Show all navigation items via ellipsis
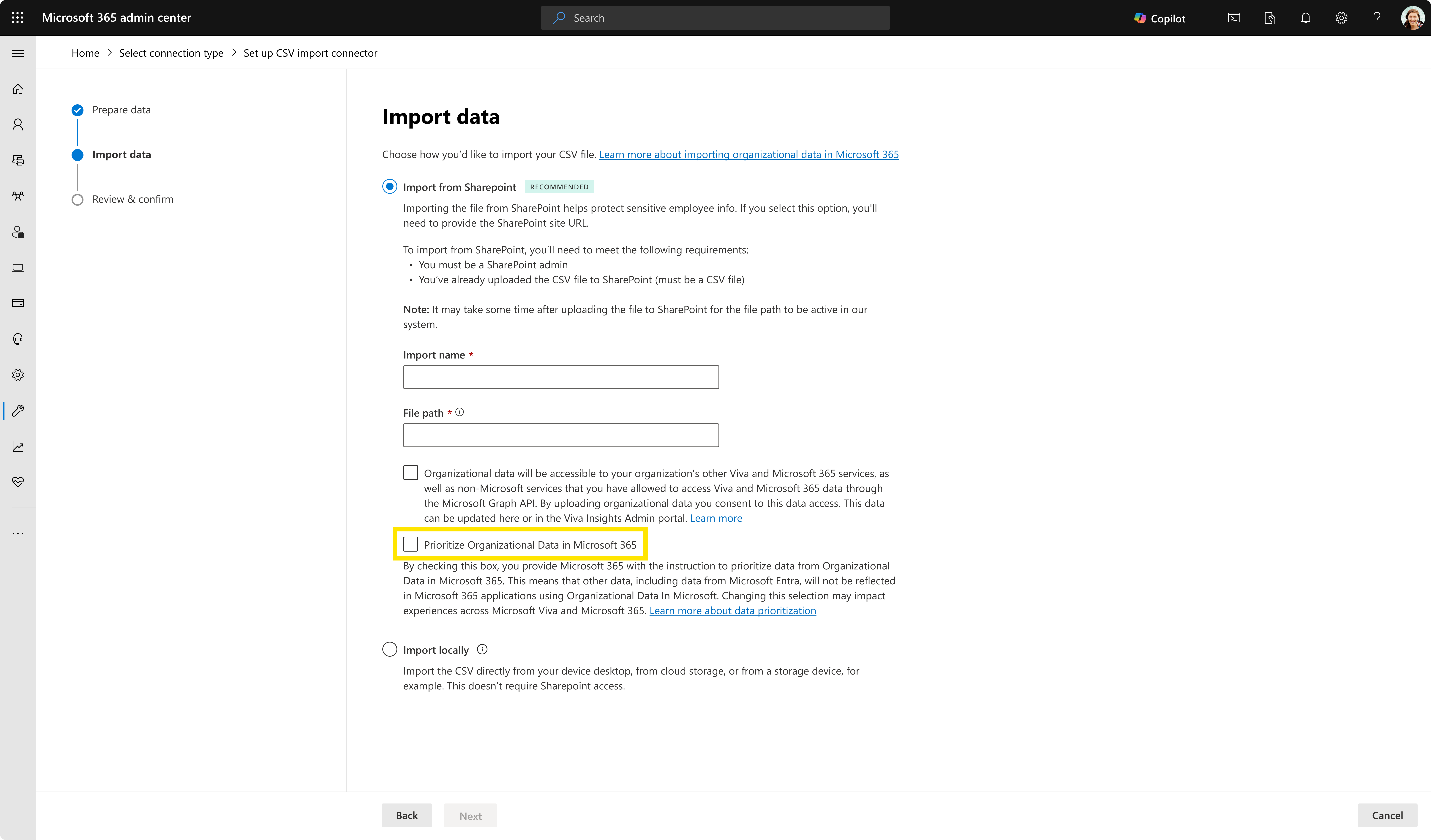The height and width of the screenshot is (840, 1431). tap(18, 533)
